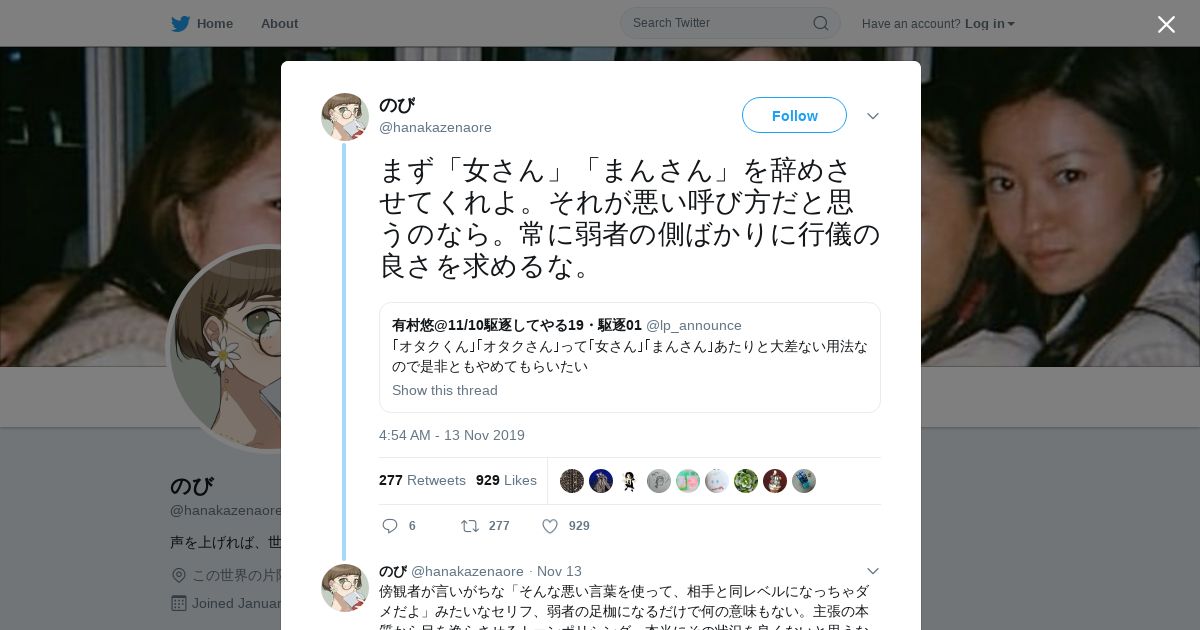Click the Twitter bird Home icon
The image size is (1200, 630).
(x=180, y=23)
